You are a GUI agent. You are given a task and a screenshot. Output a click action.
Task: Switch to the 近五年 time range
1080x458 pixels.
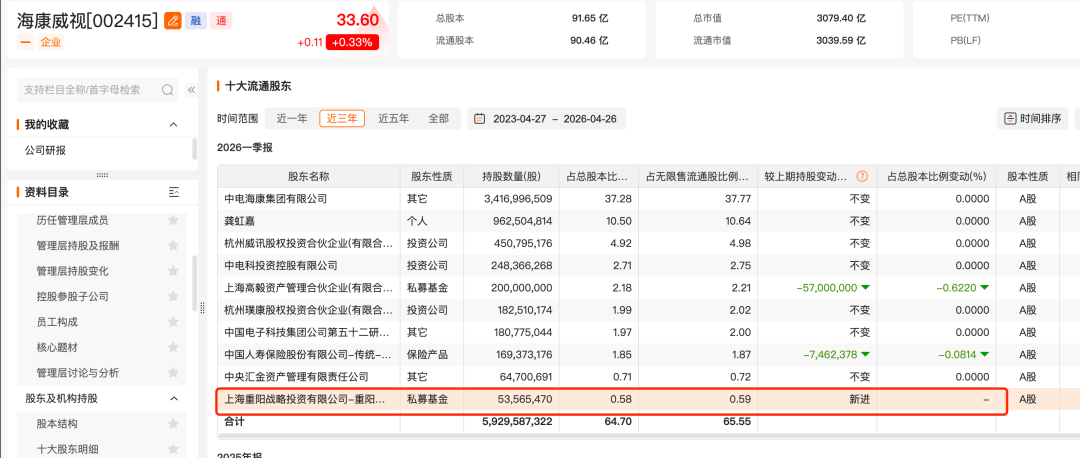pyautogui.click(x=393, y=118)
